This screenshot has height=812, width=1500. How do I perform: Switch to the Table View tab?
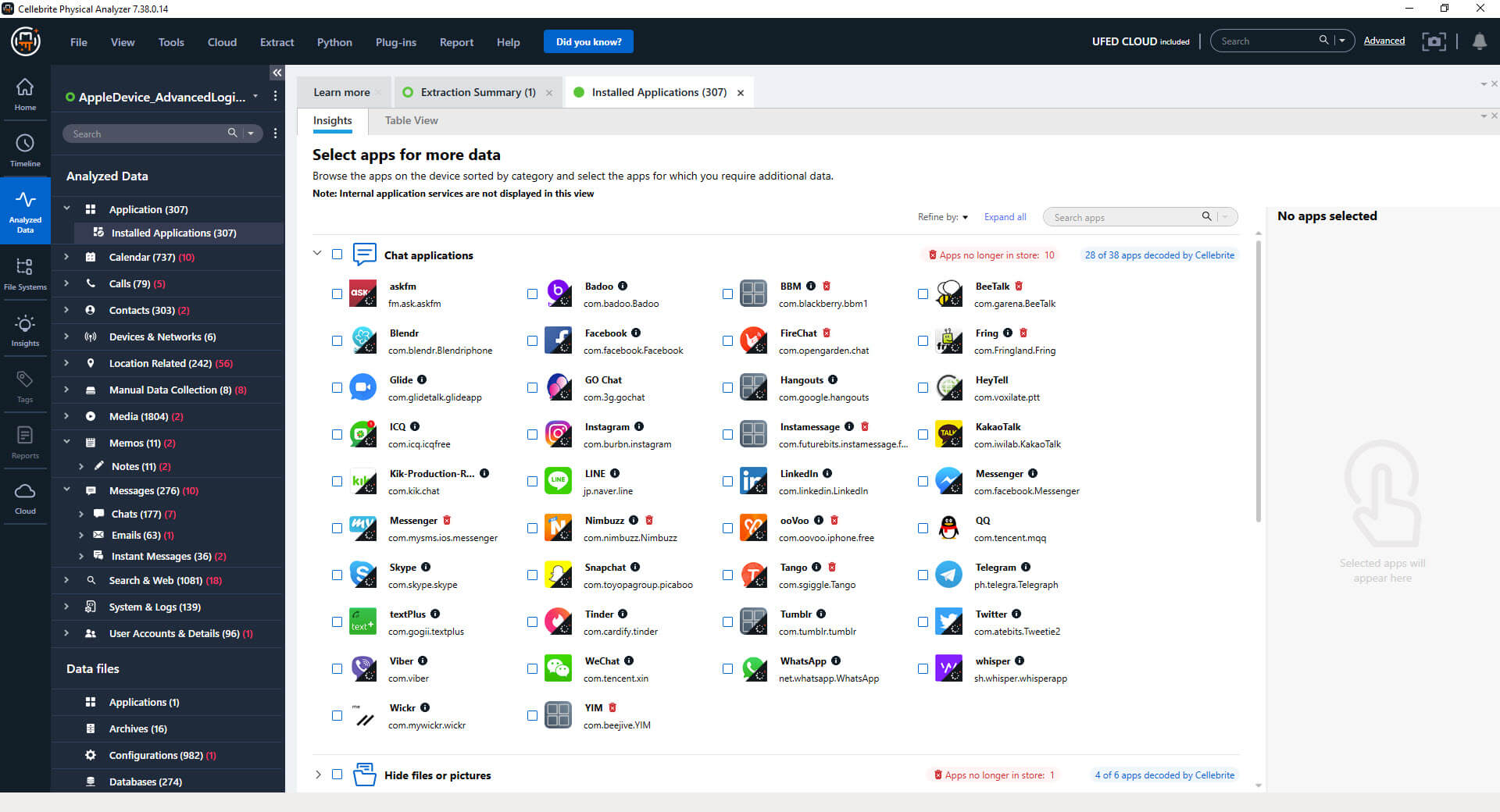[x=411, y=120]
